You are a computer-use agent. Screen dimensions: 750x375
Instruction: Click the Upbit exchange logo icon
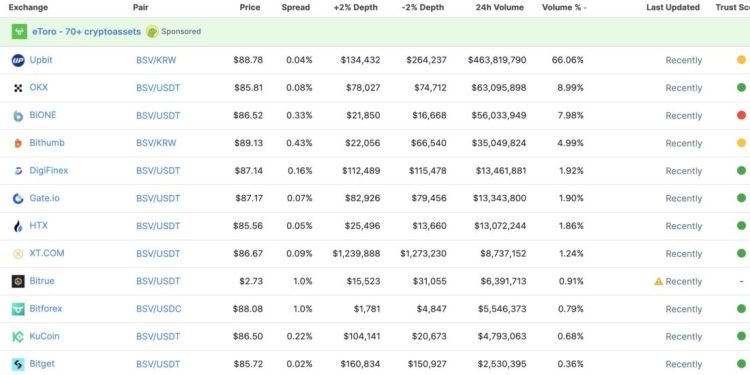18,60
